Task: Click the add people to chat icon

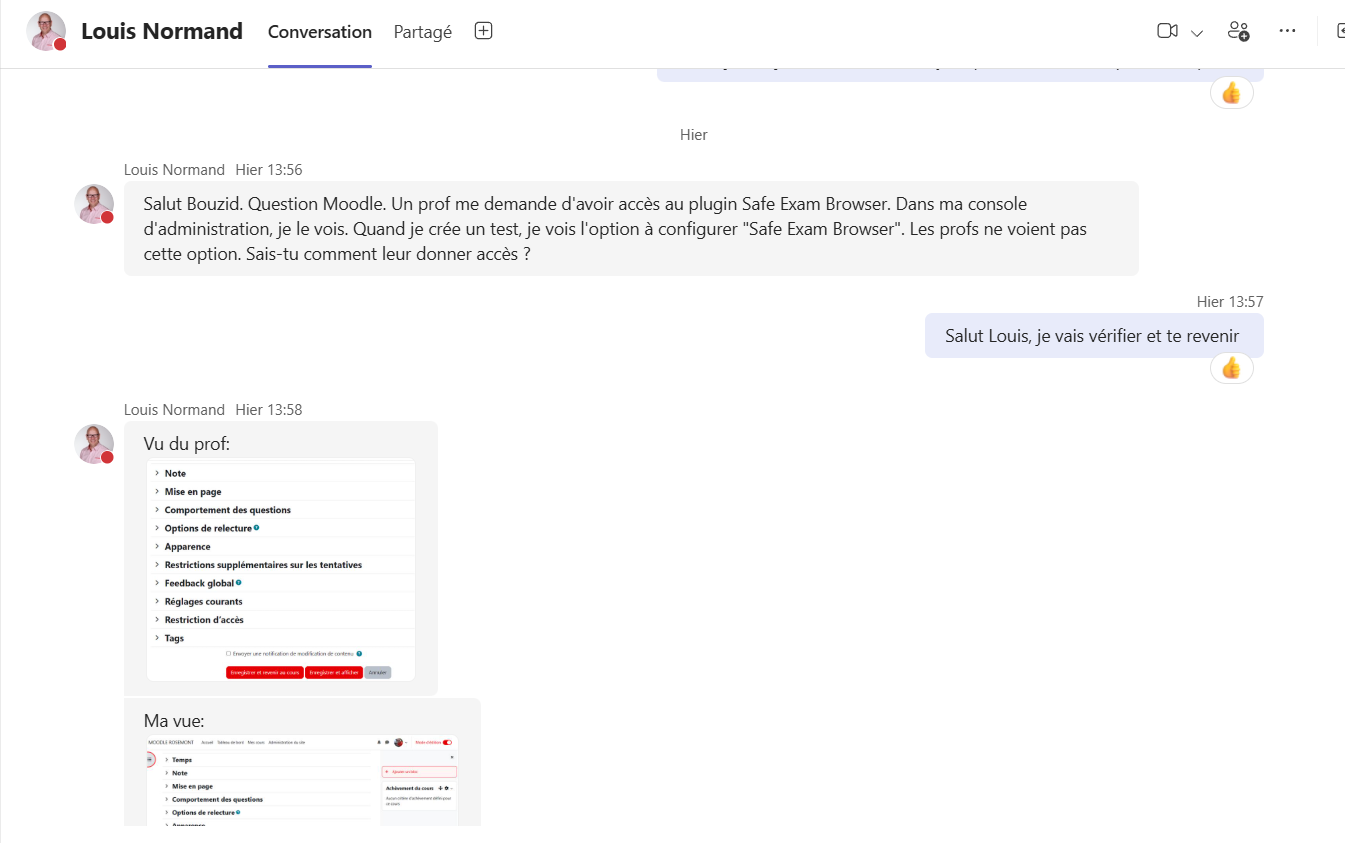Action: pos(1238,31)
